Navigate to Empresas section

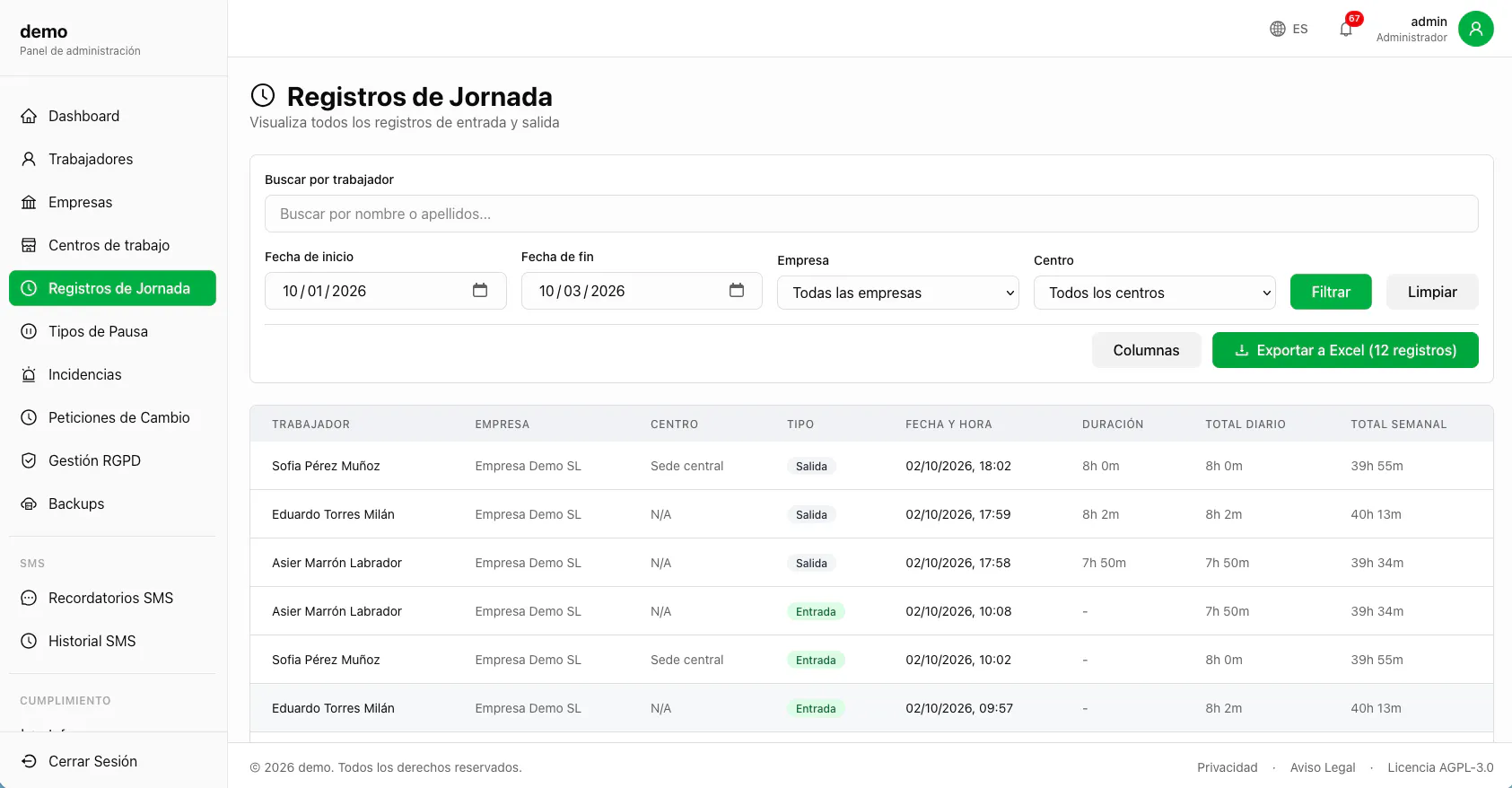coord(112,202)
